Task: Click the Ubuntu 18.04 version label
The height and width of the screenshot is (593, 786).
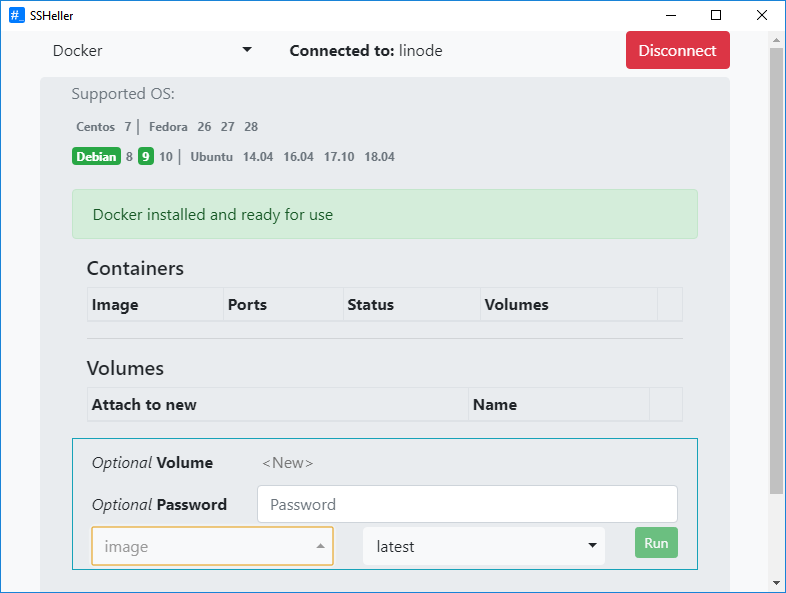Action: [379, 157]
